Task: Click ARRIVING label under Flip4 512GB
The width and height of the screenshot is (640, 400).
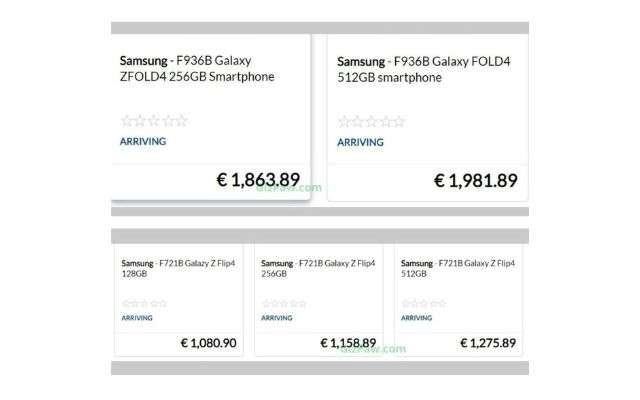Action: (x=416, y=318)
